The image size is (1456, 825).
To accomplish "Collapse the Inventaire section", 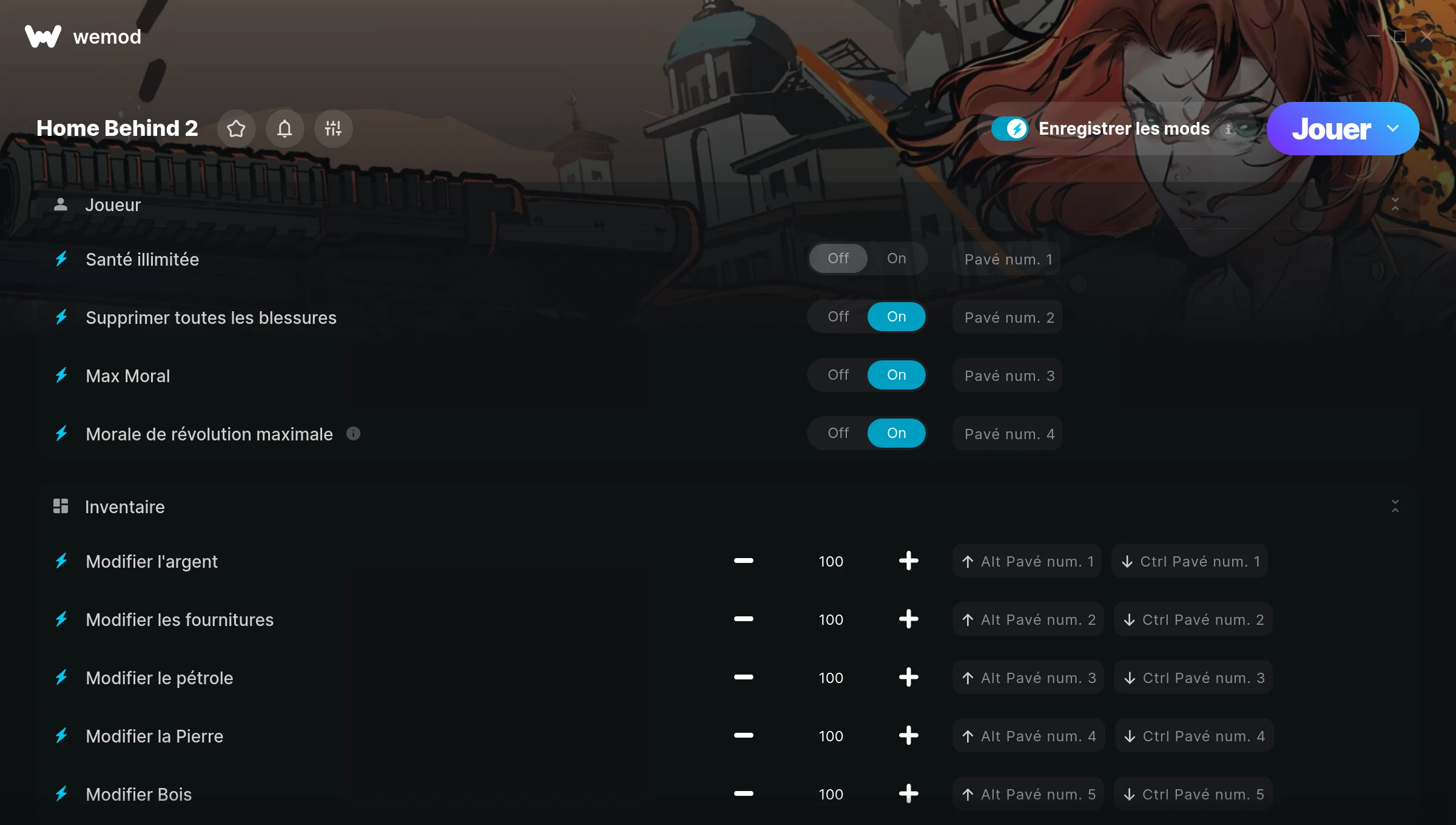I will coord(1395,507).
